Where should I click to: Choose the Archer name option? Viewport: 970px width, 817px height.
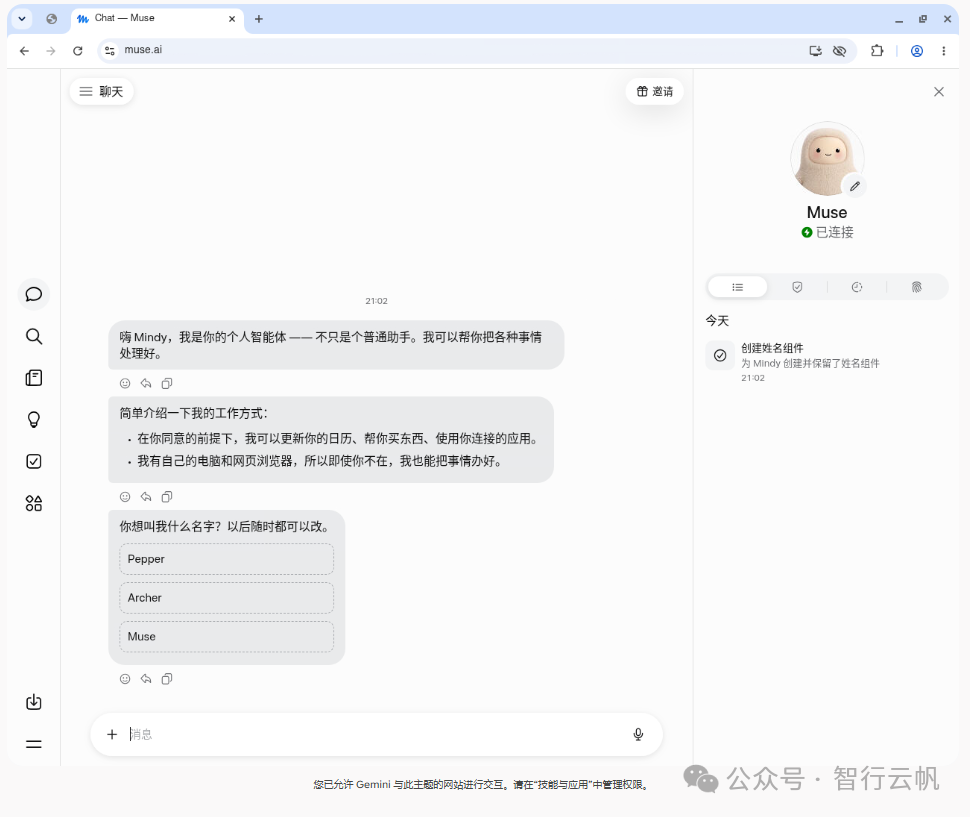(x=226, y=598)
